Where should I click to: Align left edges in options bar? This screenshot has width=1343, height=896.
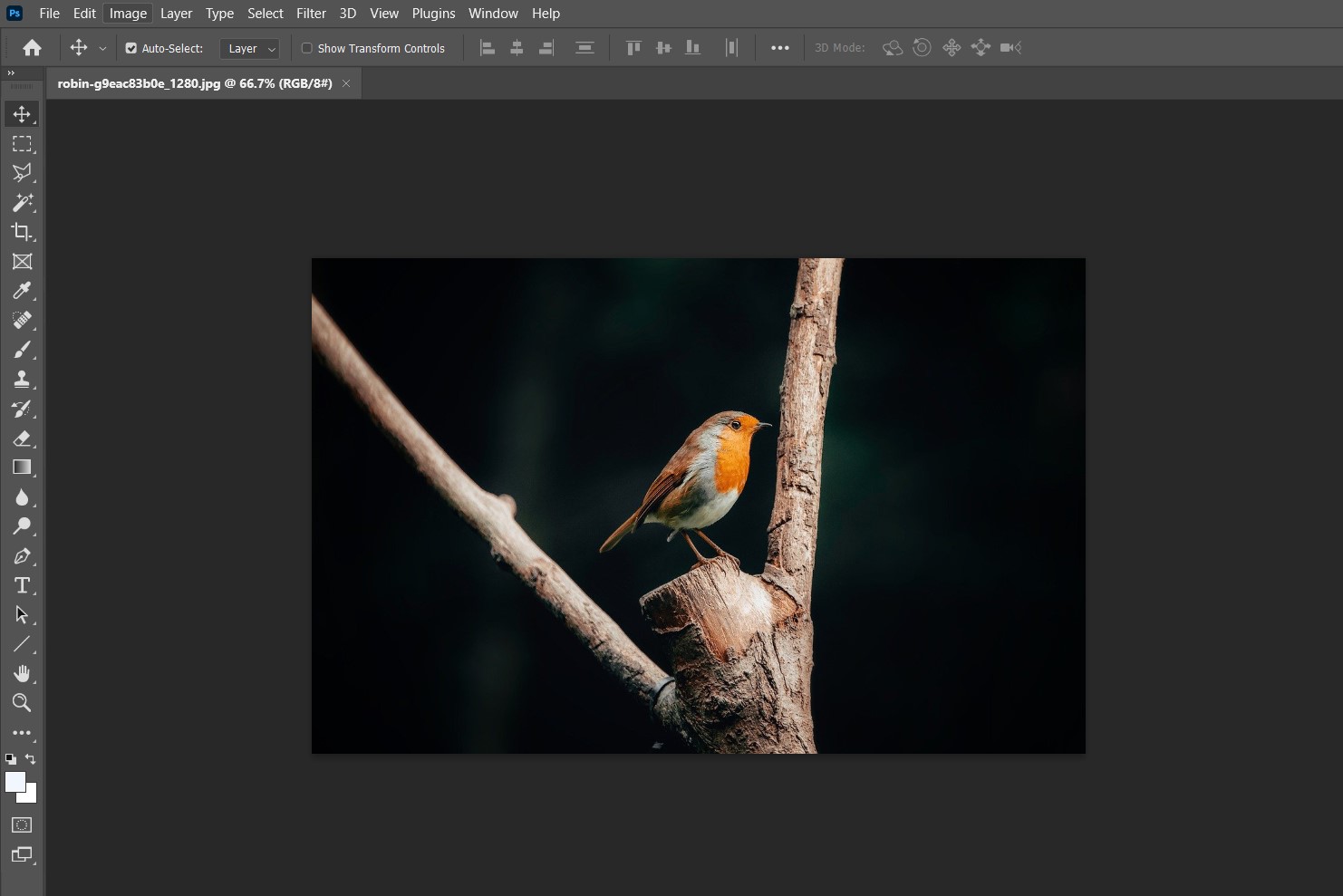point(488,48)
